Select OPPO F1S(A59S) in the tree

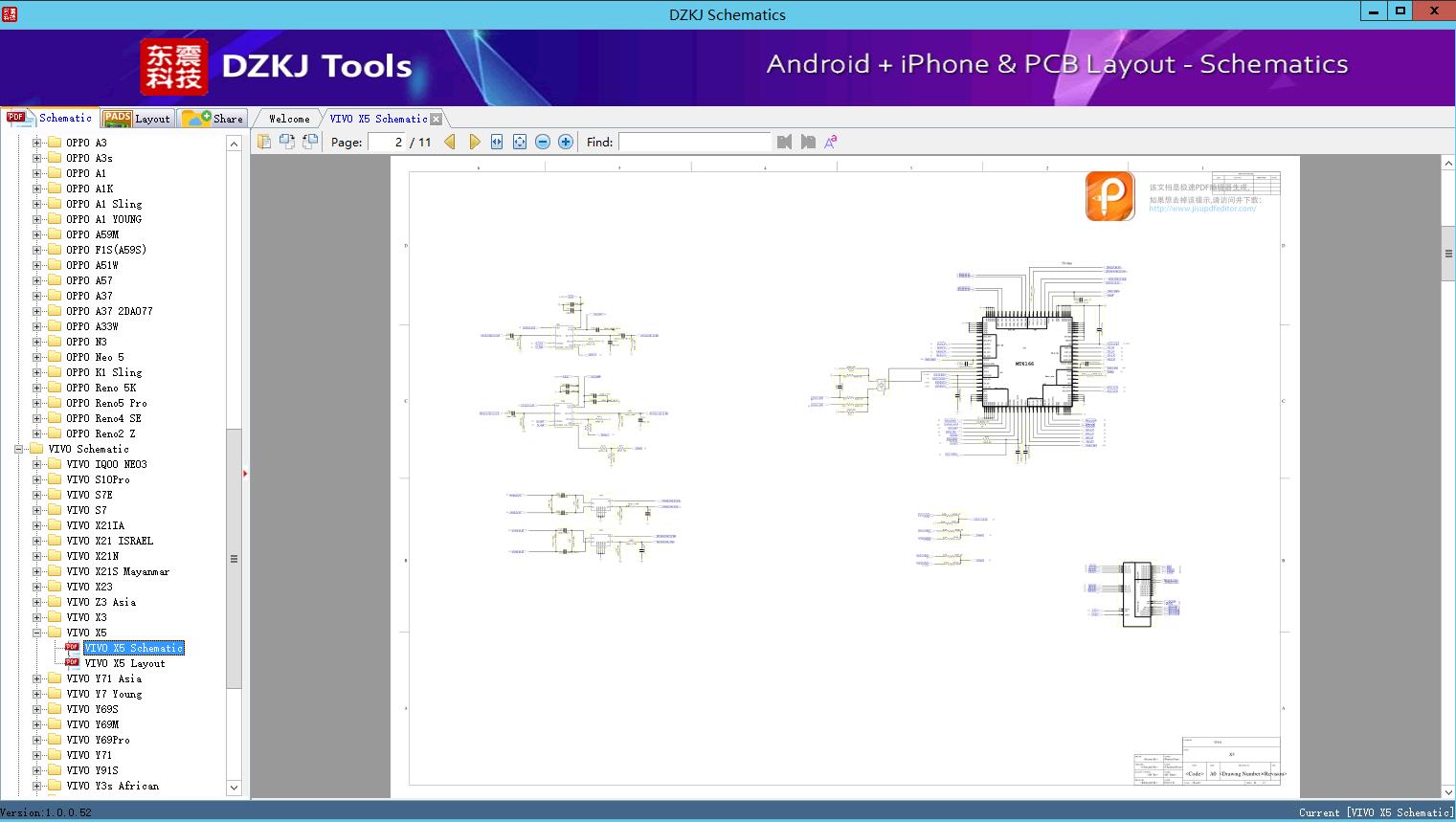click(106, 250)
